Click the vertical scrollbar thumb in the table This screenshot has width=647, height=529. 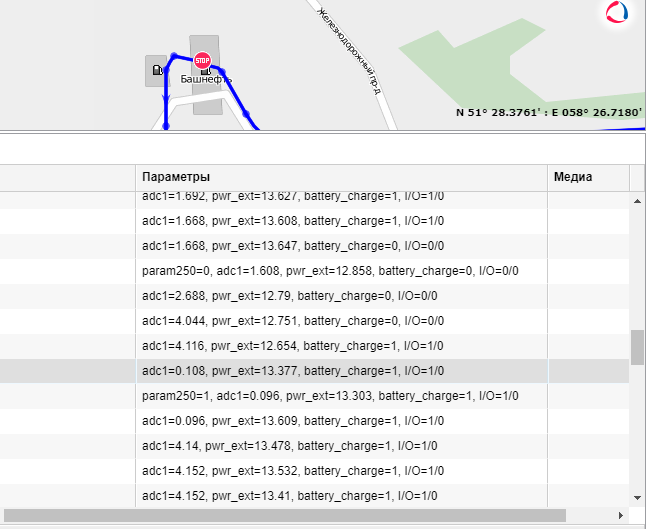[637, 346]
